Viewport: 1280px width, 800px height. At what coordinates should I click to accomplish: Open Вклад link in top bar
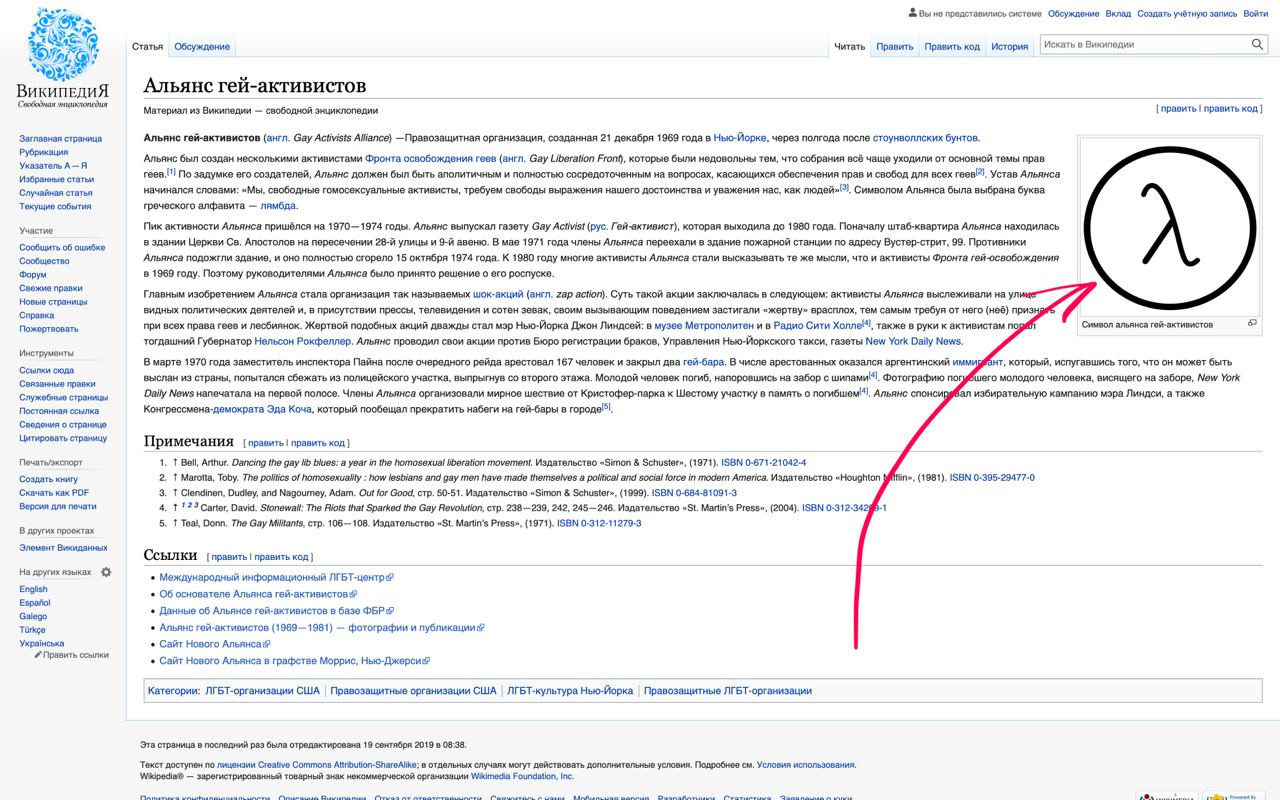1118,14
